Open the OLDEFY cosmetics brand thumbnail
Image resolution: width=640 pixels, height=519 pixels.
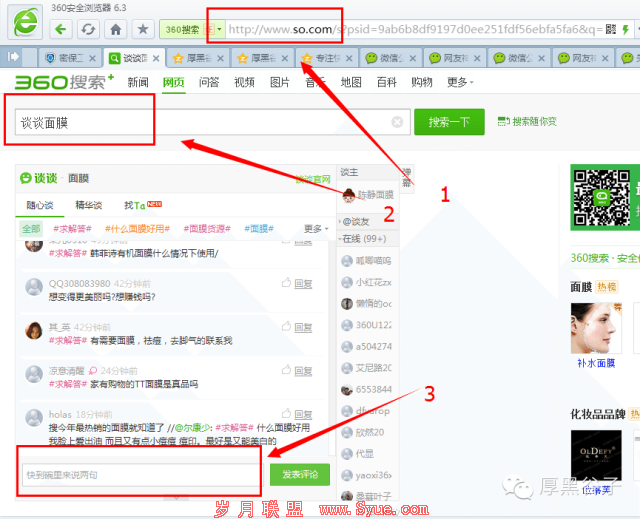coord(596,455)
